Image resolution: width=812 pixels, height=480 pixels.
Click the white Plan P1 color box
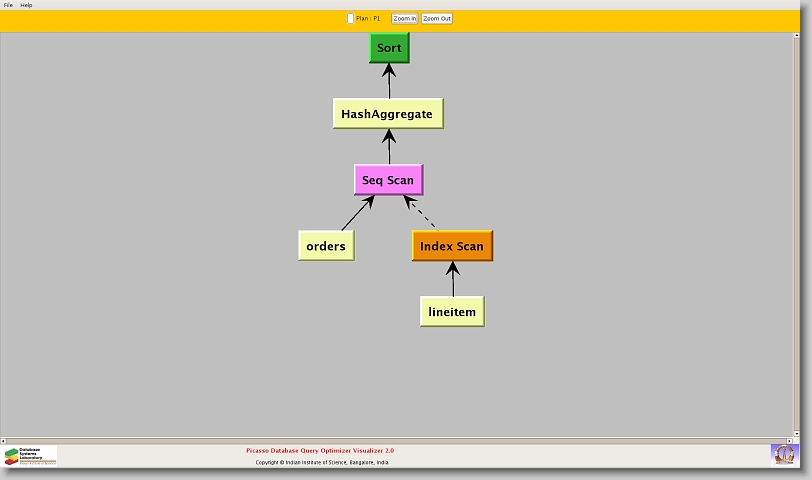[350, 18]
